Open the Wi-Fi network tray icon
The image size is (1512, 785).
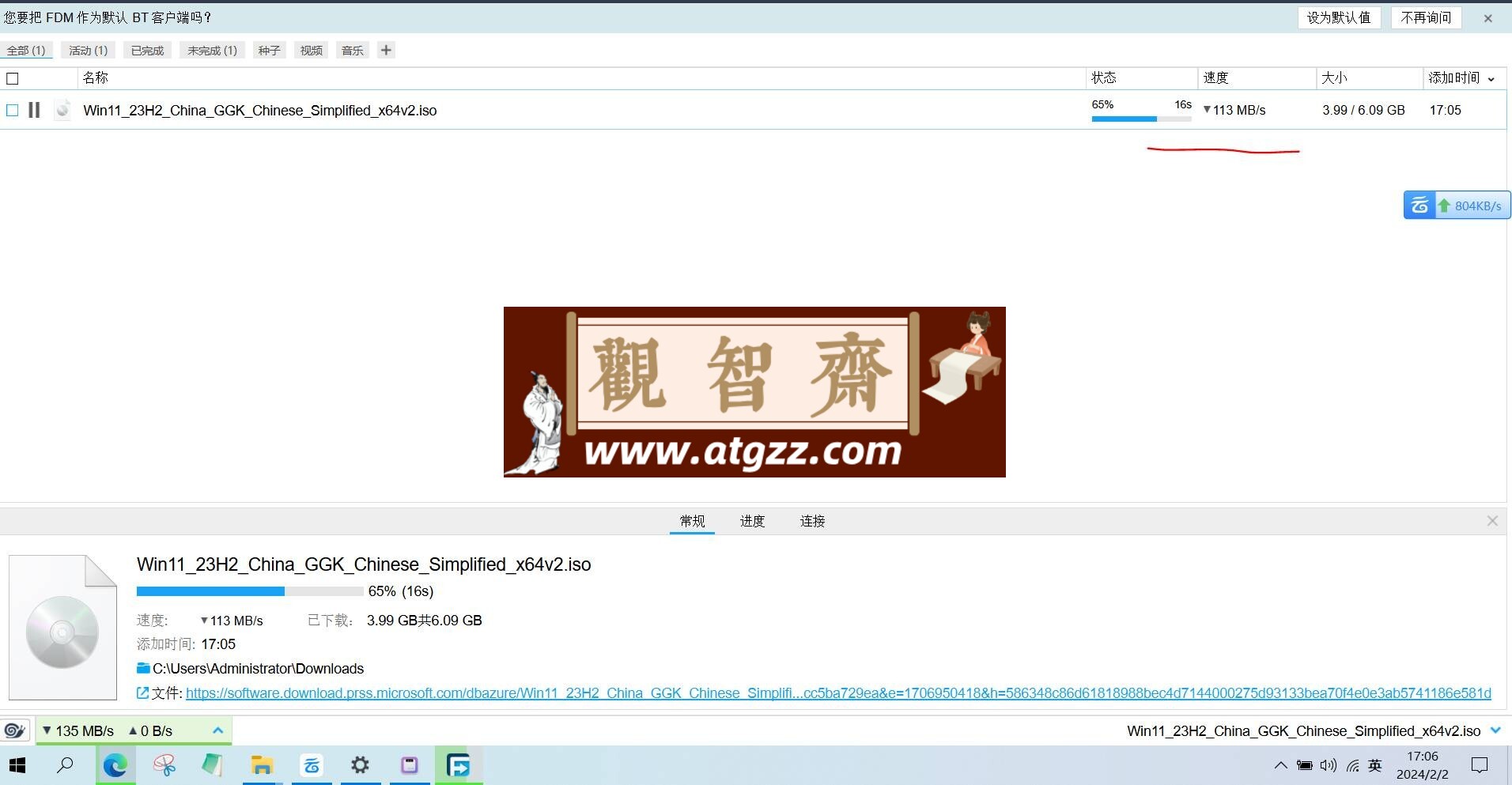(x=1353, y=765)
